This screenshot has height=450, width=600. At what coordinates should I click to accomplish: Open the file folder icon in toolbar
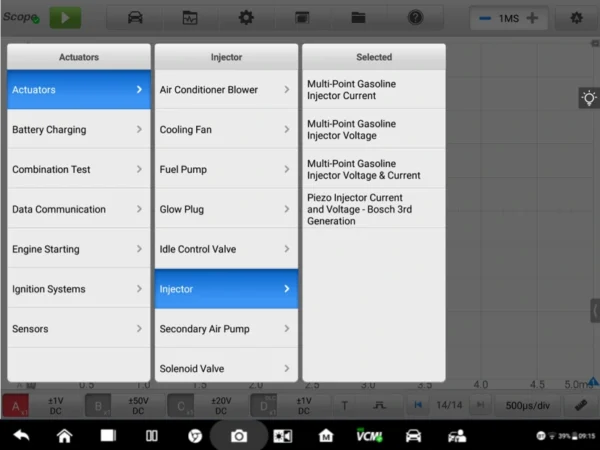[x=358, y=18]
